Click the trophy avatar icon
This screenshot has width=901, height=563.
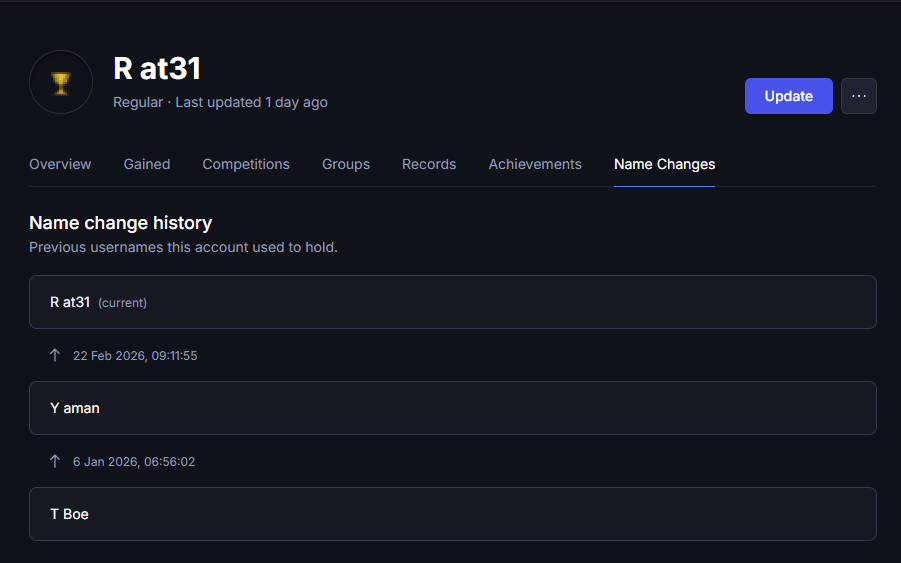(x=61, y=82)
